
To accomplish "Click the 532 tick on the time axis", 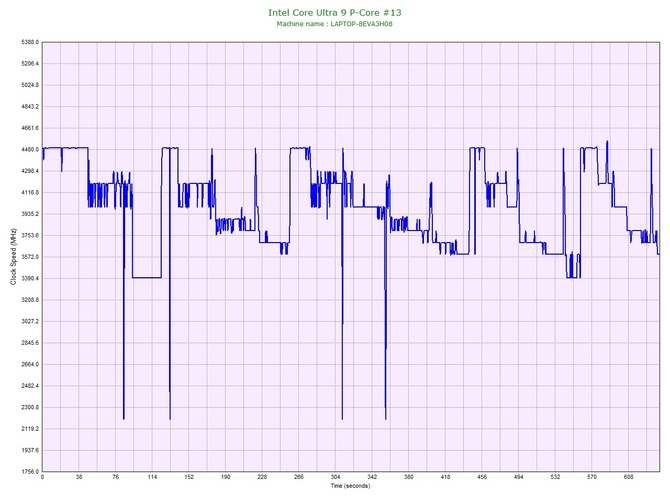I will (555, 477).
